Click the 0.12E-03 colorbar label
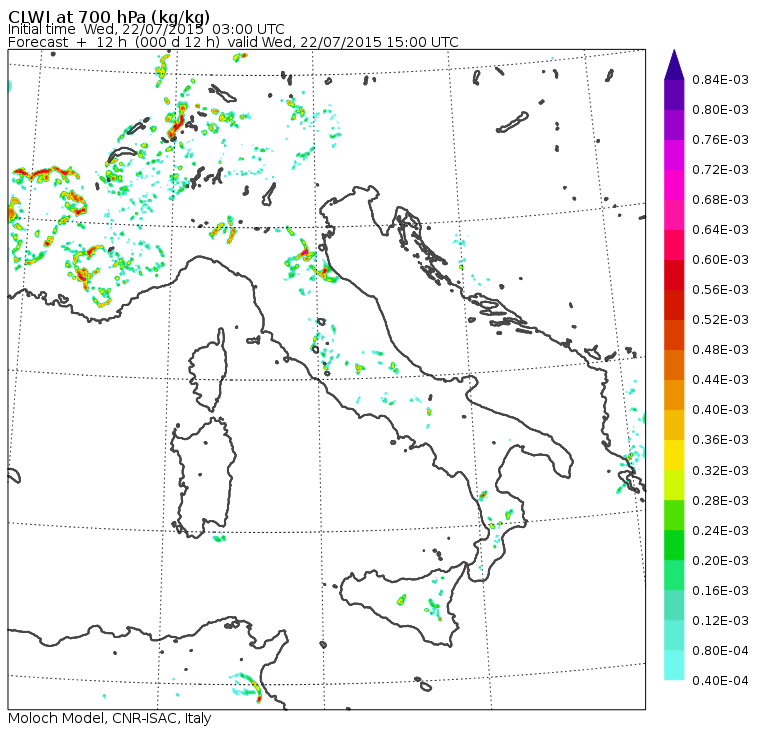Image resolution: width=760 pixels, height=731 pixels. (720, 621)
